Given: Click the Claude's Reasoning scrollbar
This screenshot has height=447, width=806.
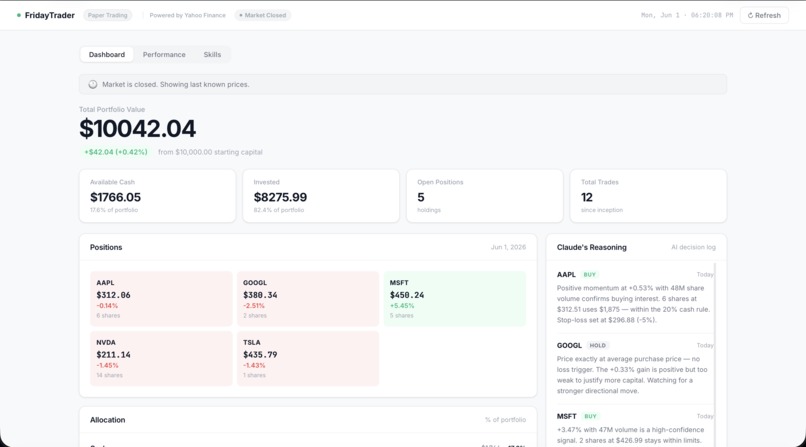Looking at the screenshot, I should (715, 355).
